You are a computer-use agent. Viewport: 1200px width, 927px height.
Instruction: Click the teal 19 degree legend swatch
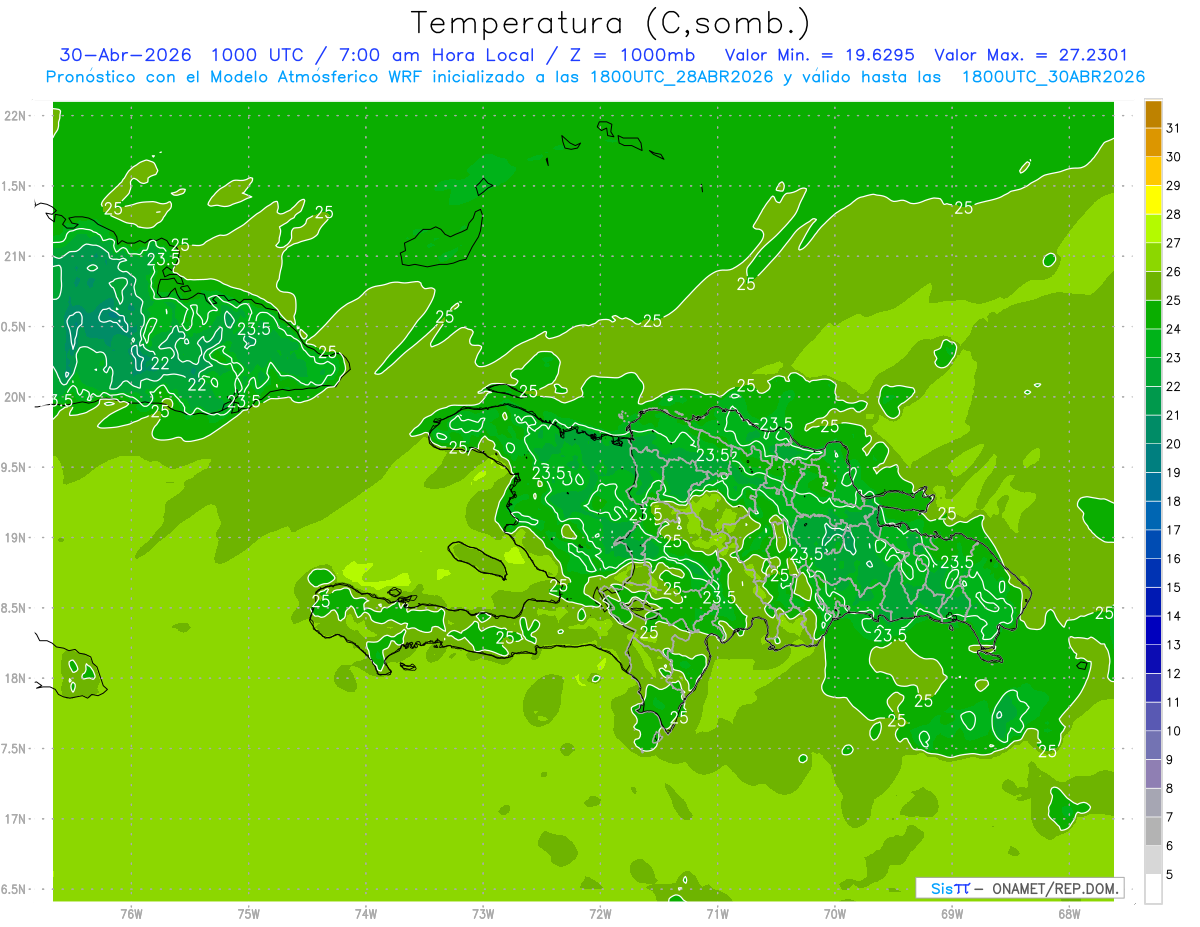(x=1153, y=459)
